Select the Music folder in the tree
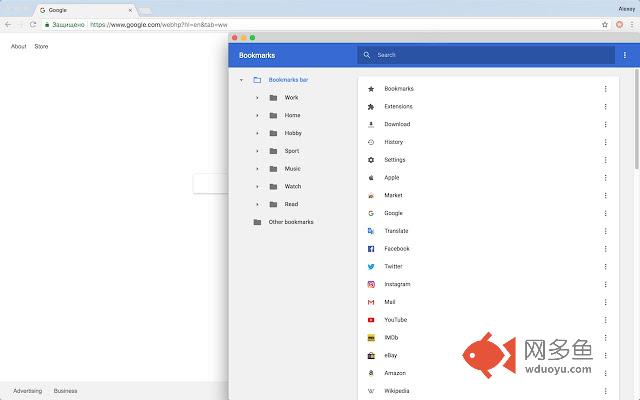Screen dimensions: 640x400 click(285, 169)
